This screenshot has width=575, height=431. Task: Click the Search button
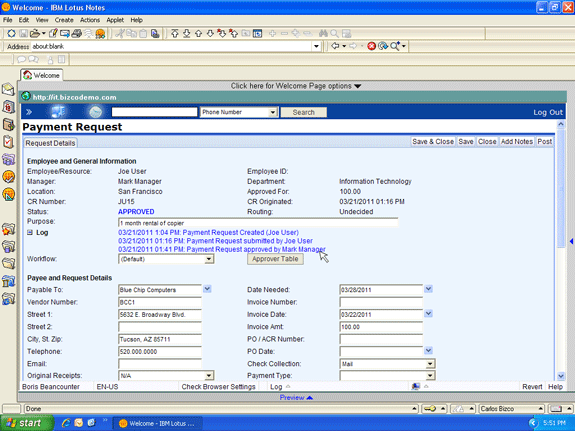click(304, 112)
